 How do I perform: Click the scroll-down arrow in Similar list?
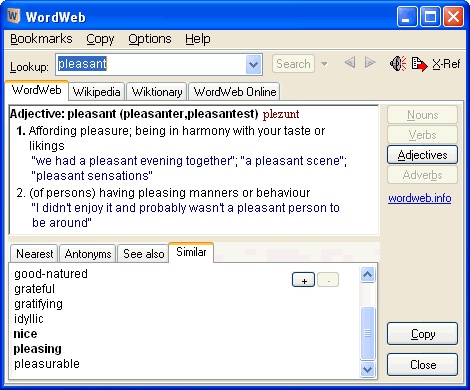[367, 369]
